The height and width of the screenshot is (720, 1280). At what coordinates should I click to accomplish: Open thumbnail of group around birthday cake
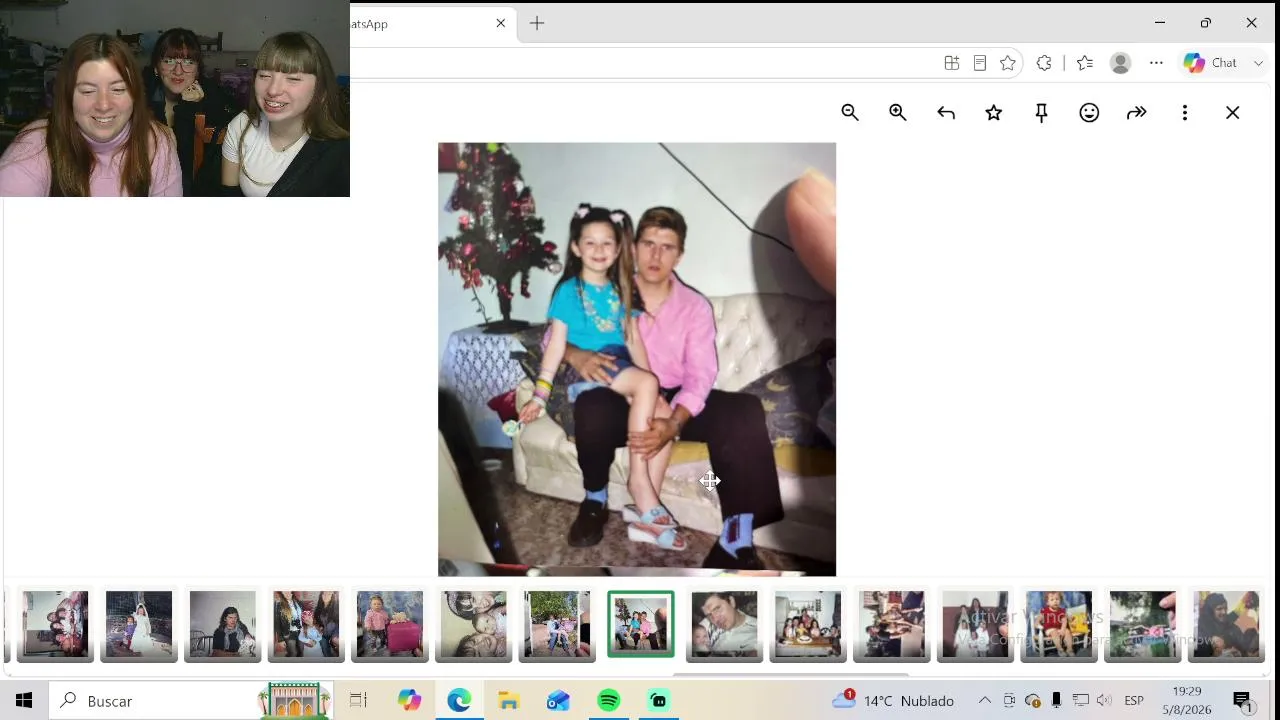coord(808,625)
